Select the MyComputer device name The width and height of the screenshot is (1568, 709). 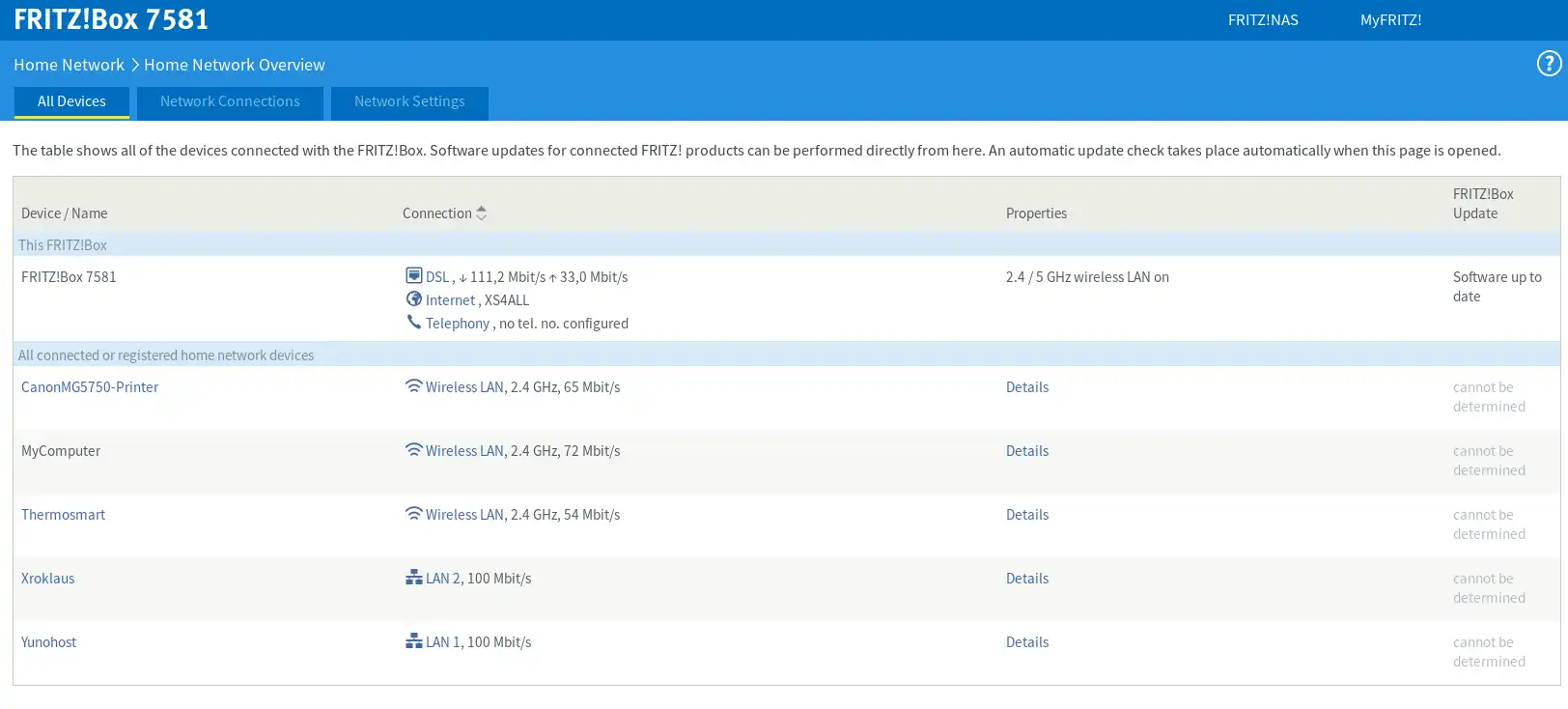coord(61,451)
